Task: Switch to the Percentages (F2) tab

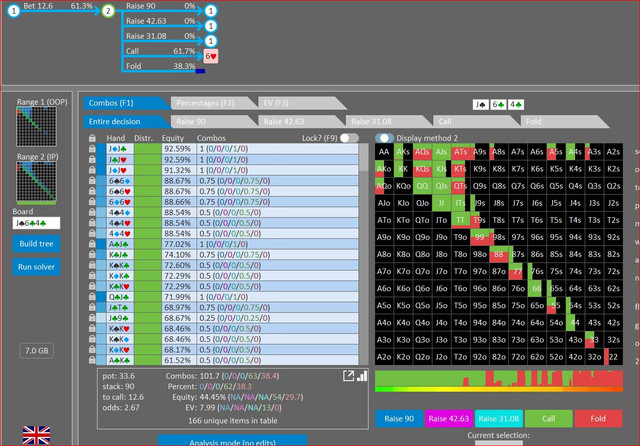Action: 211,103
